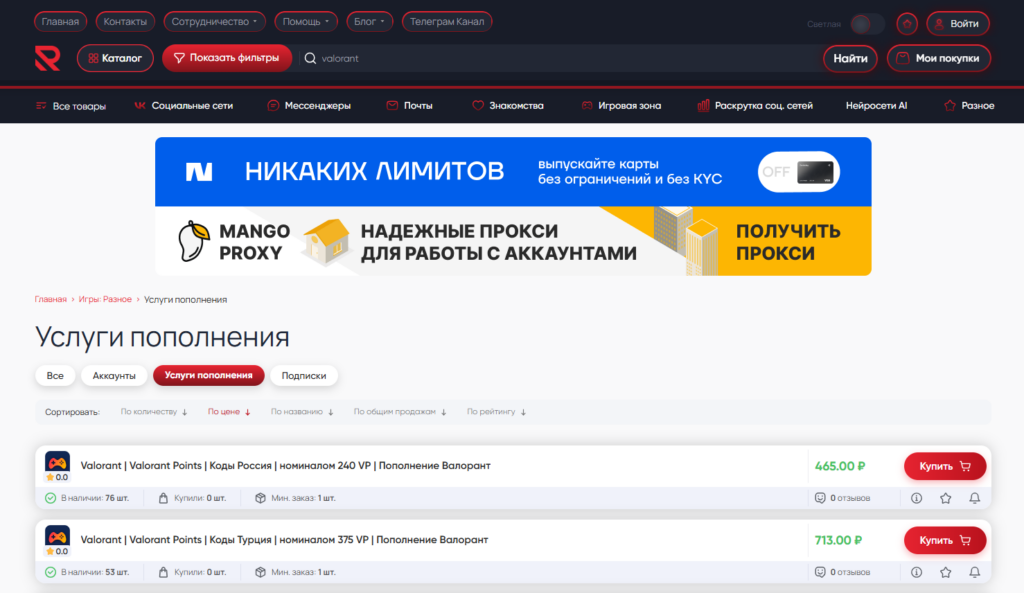Sort by По количеству
1024x593 pixels.
(153, 412)
